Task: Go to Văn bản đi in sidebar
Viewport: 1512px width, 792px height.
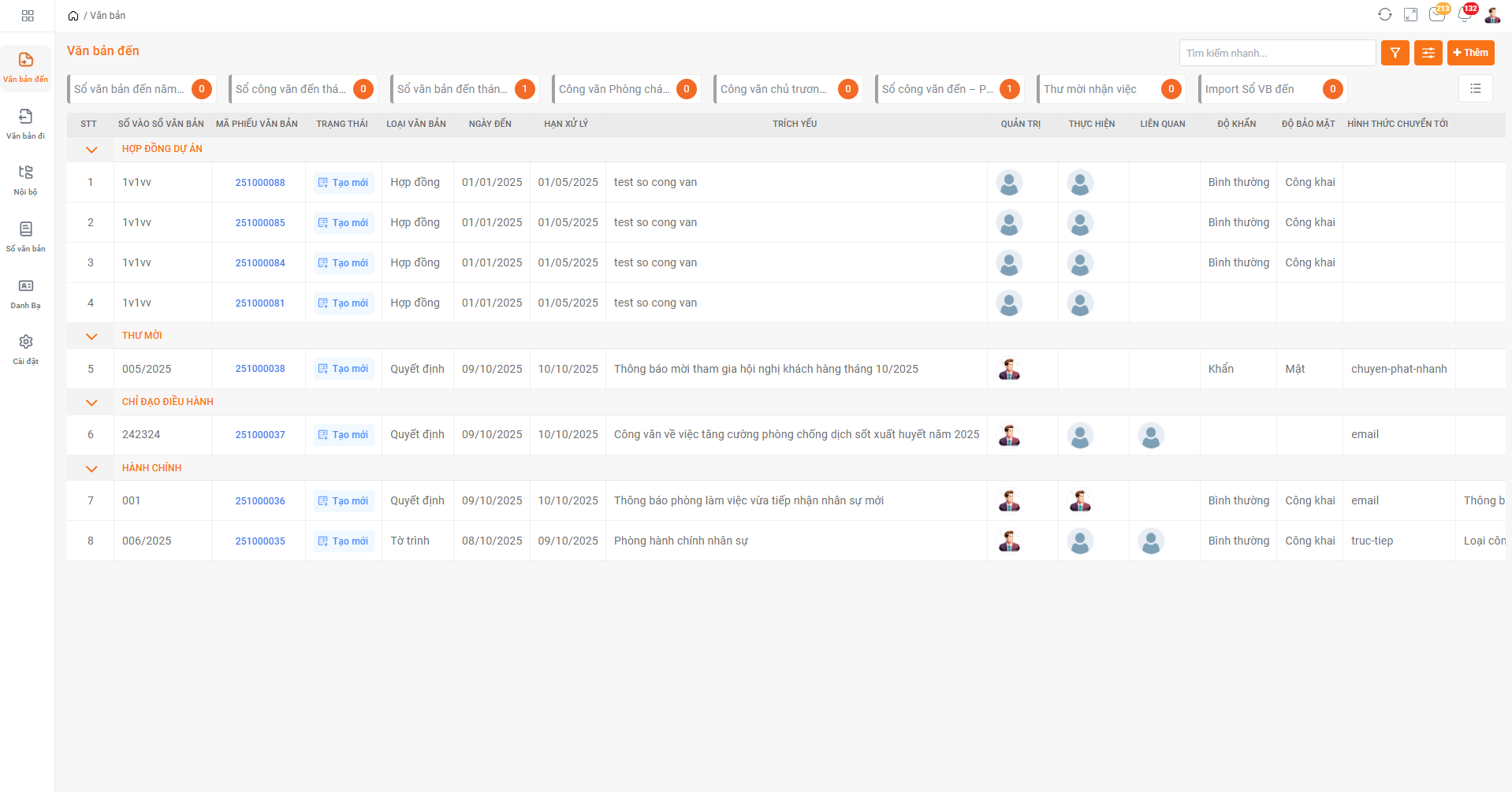Action: coord(26,124)
